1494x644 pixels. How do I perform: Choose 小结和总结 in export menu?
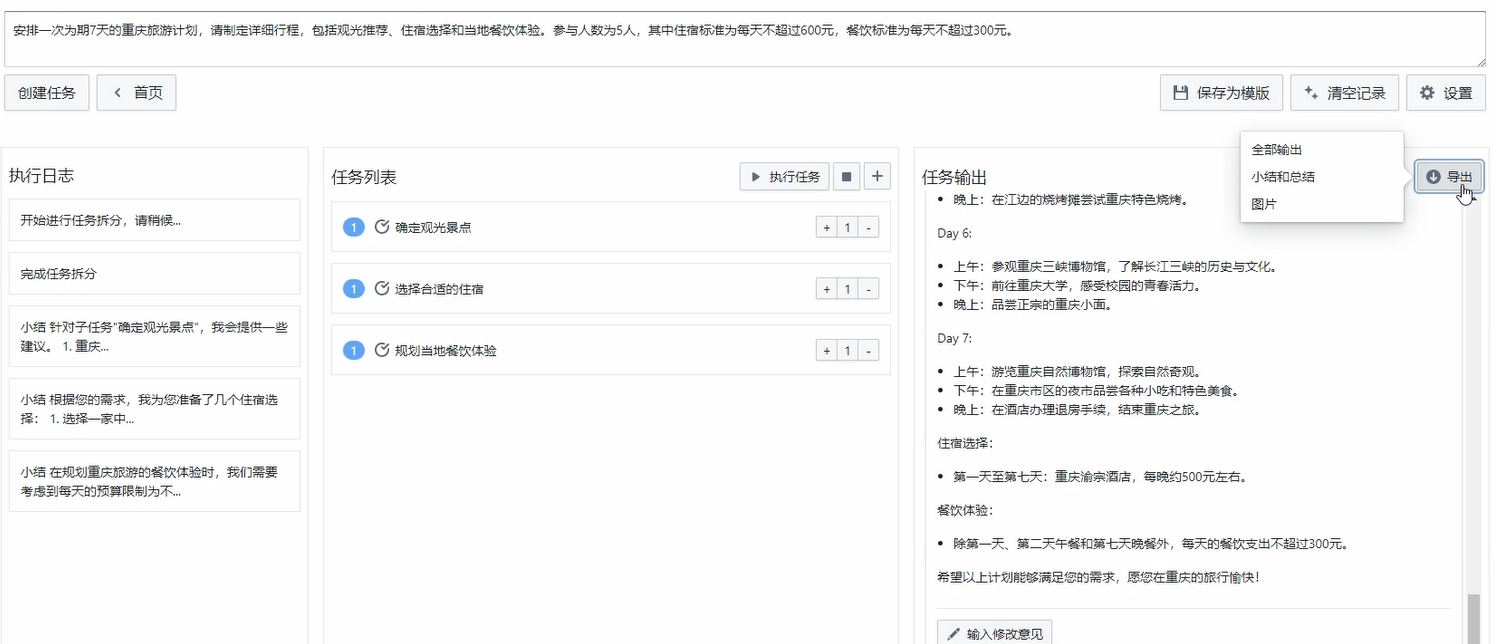tap(1283, 177)
